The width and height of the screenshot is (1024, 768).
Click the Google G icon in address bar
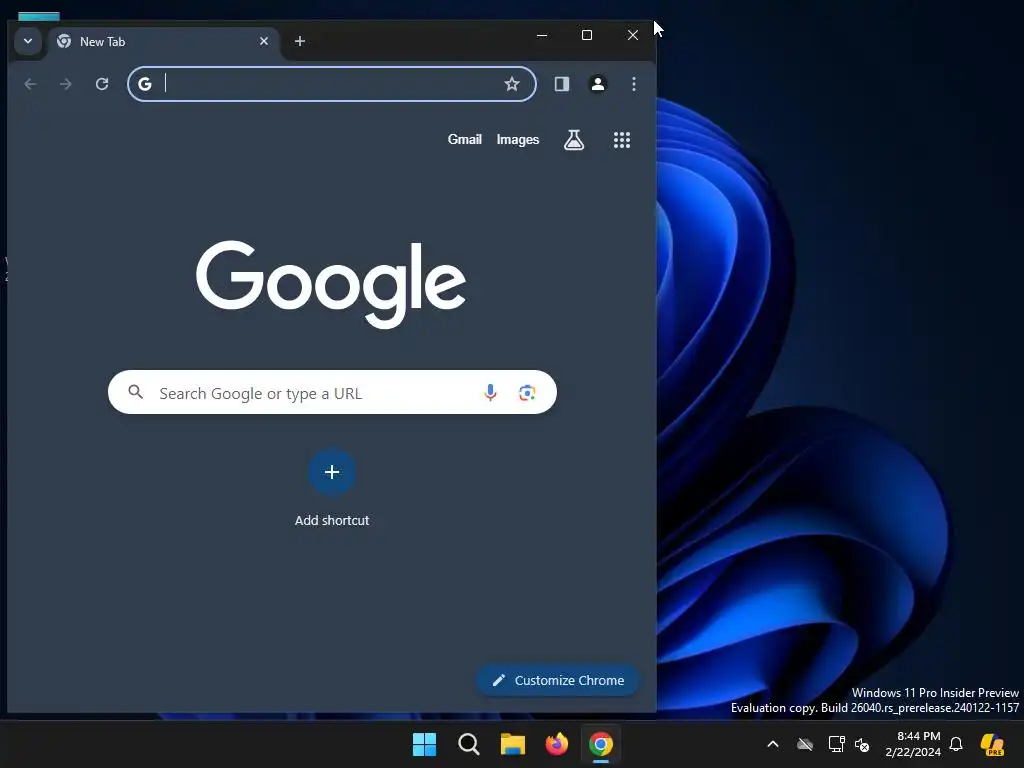(x=145, y=84)
